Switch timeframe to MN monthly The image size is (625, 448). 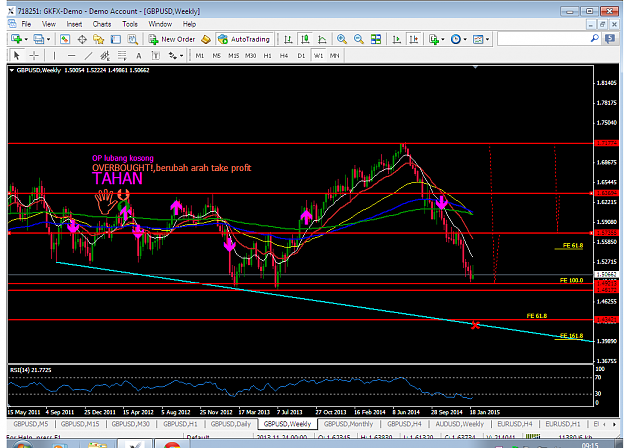click(334, 56)
